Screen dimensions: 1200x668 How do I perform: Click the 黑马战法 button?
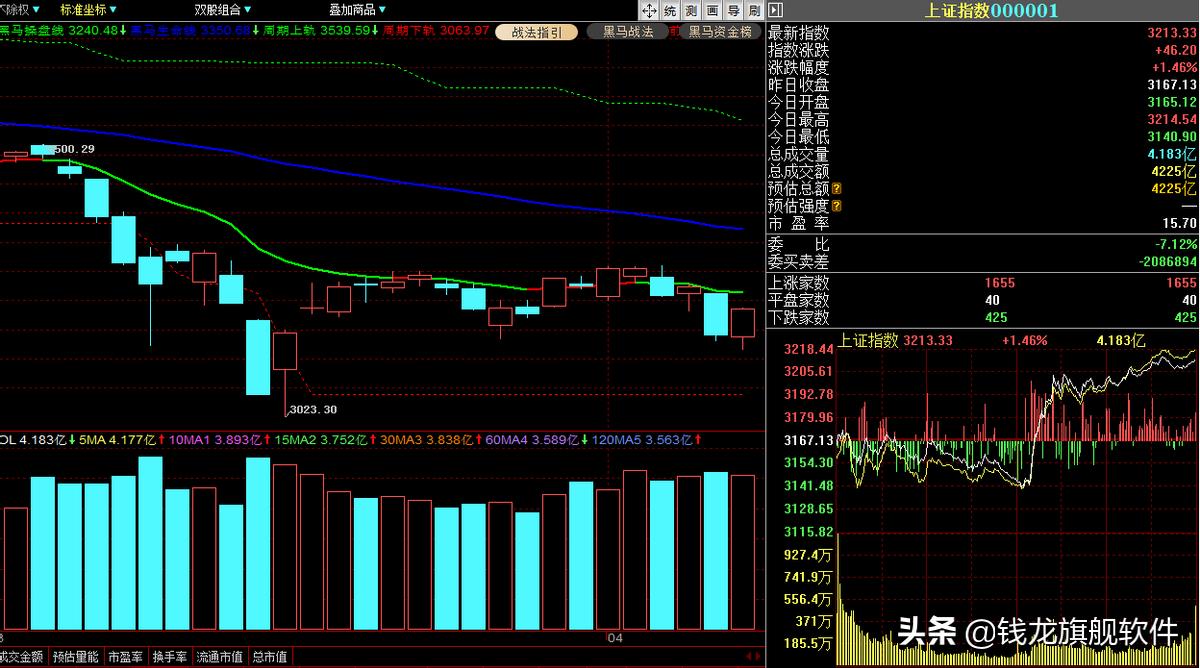627,31
